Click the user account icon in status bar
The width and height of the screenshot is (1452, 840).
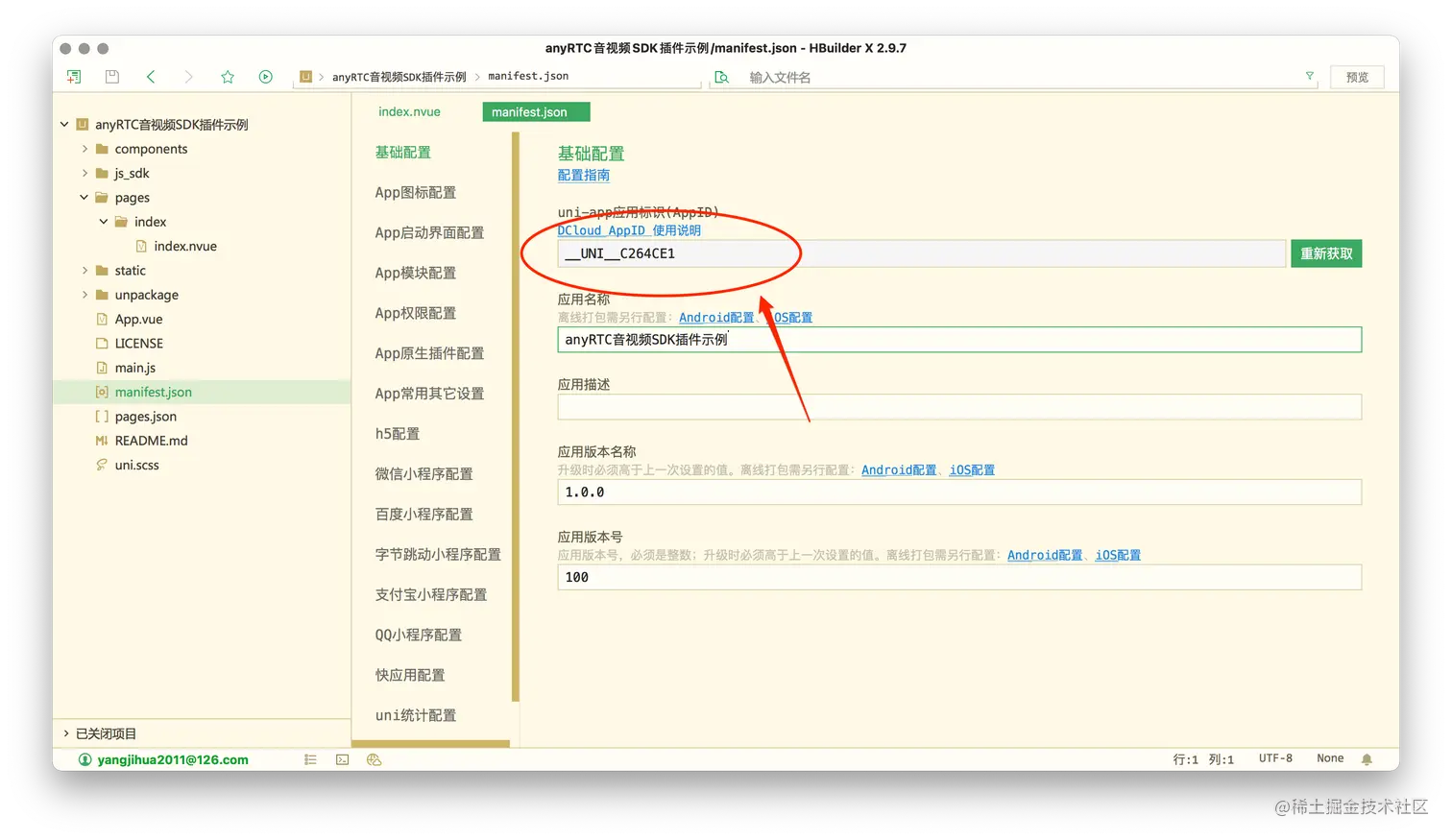point(85,759)
